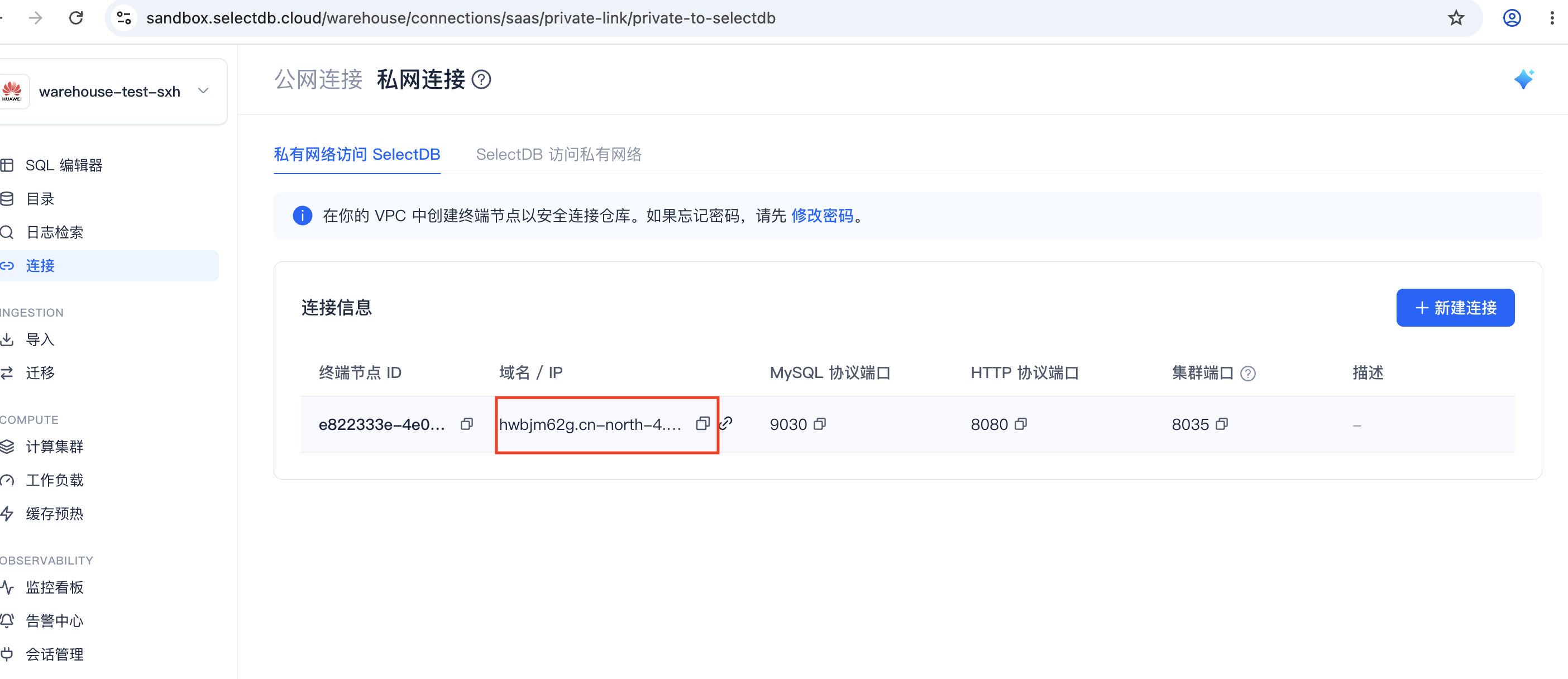Screen dimensions: 1568x679
Task: Open 告警中心 under Observability
Action: (x=54, y=620)
